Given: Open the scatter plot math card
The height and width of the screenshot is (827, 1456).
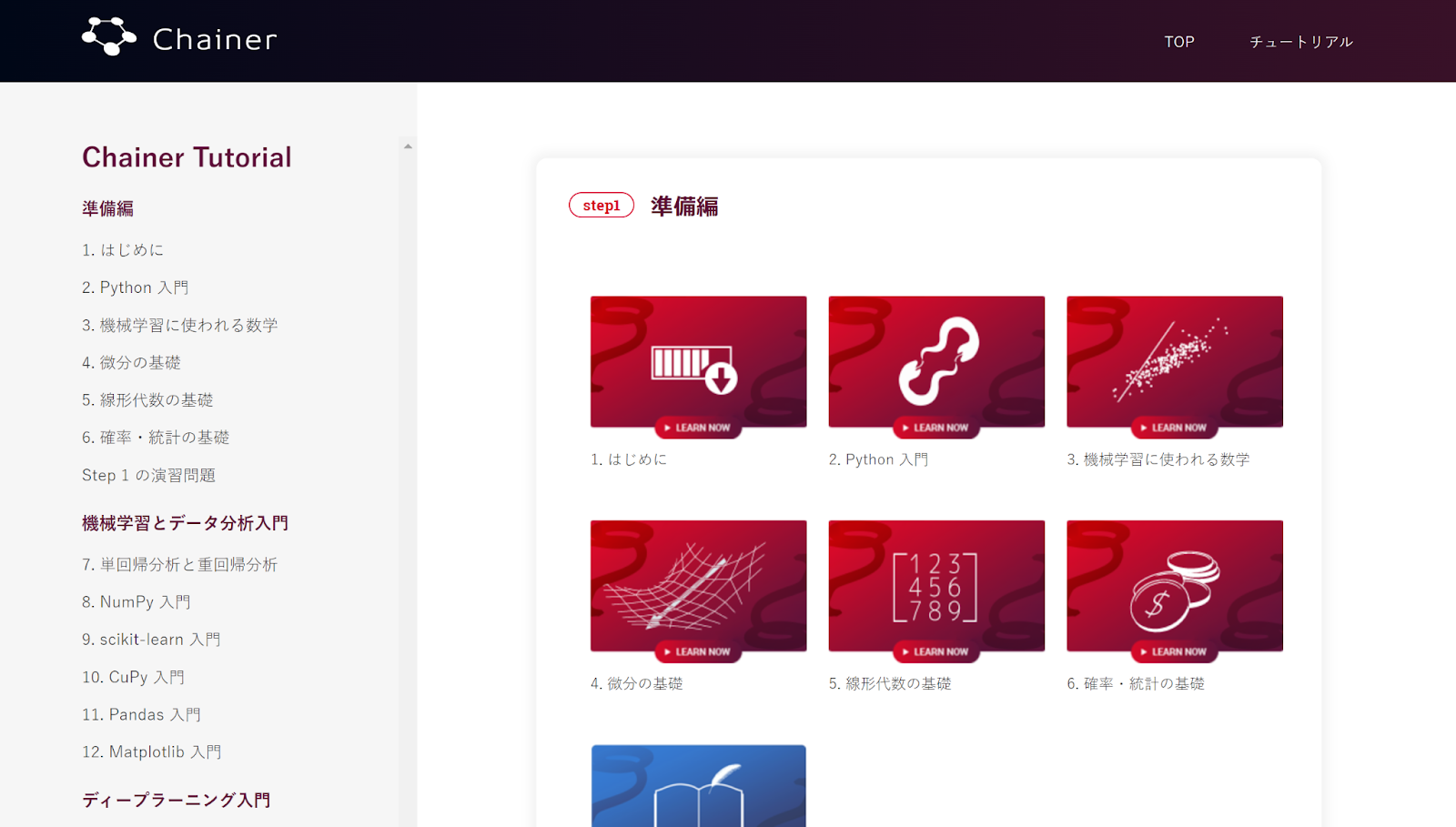Looking at the screenshot, I should [x=1175, y=362].
